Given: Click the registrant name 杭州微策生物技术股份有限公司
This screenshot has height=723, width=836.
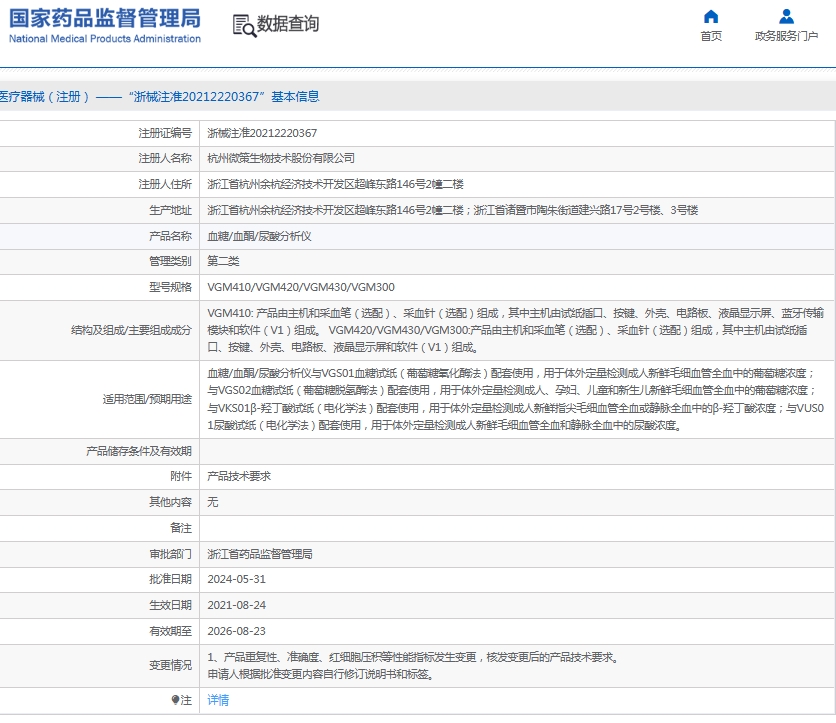Looking at the screenshot, I should (x=281, y=158).
